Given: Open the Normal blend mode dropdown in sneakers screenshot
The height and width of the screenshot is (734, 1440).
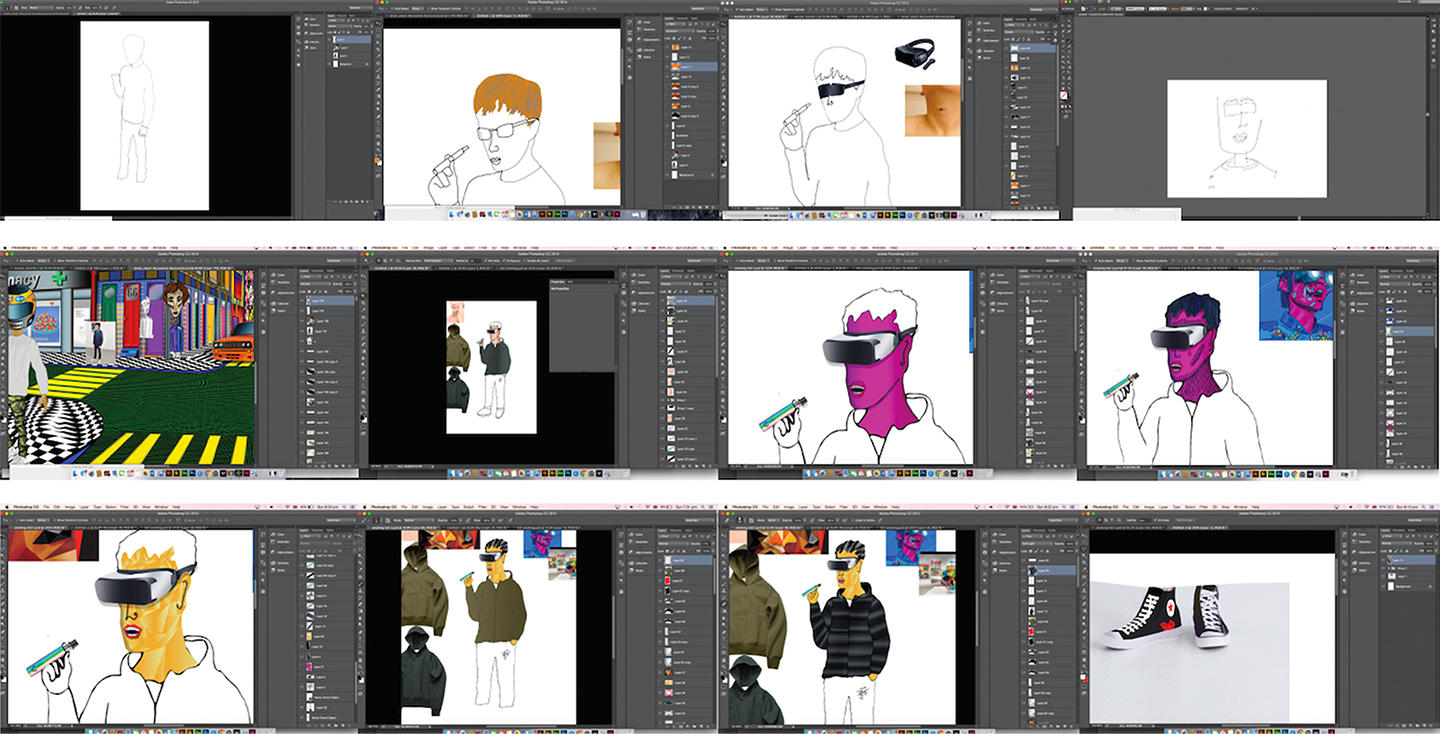Looking at the screenshot, I should (x=1397, y=543).
